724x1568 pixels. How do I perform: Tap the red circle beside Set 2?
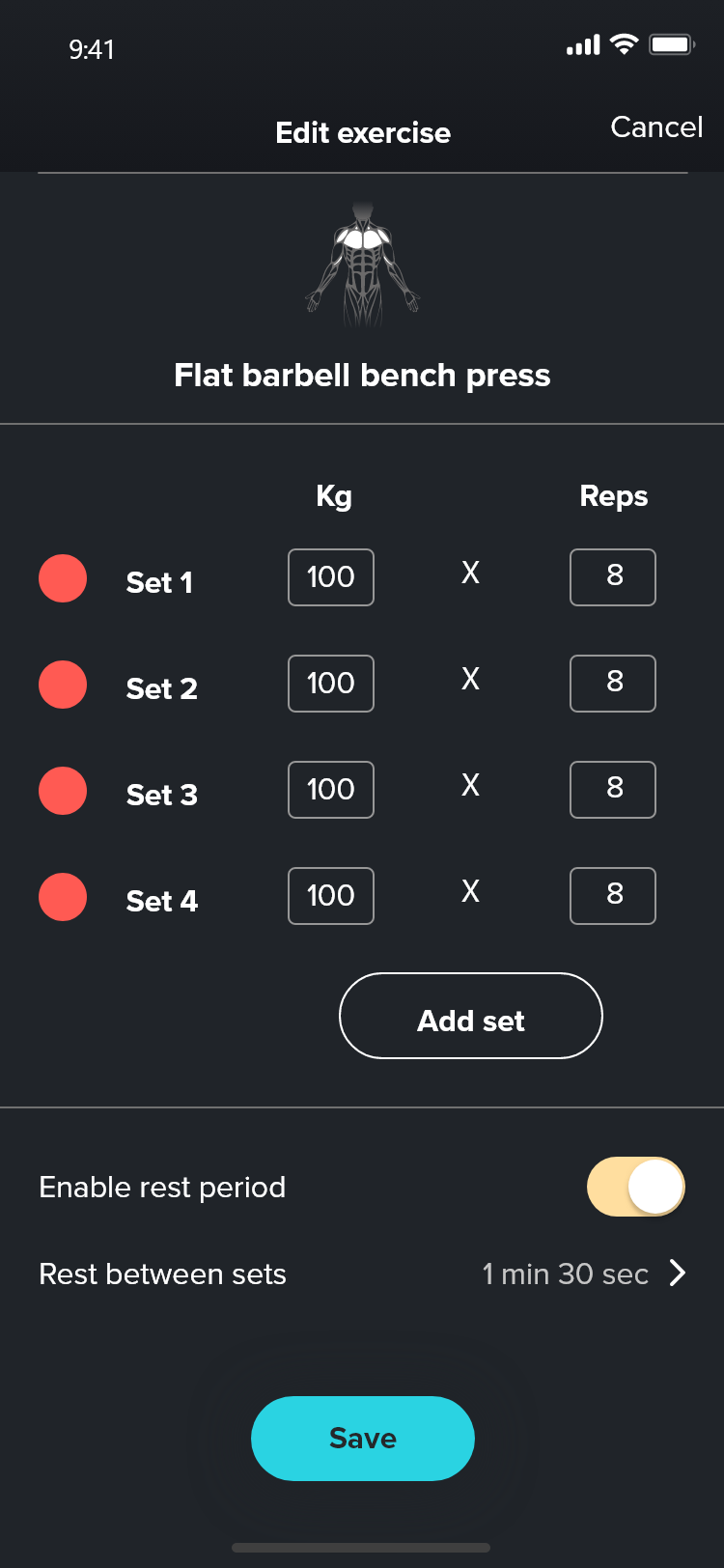coord(63,685)
